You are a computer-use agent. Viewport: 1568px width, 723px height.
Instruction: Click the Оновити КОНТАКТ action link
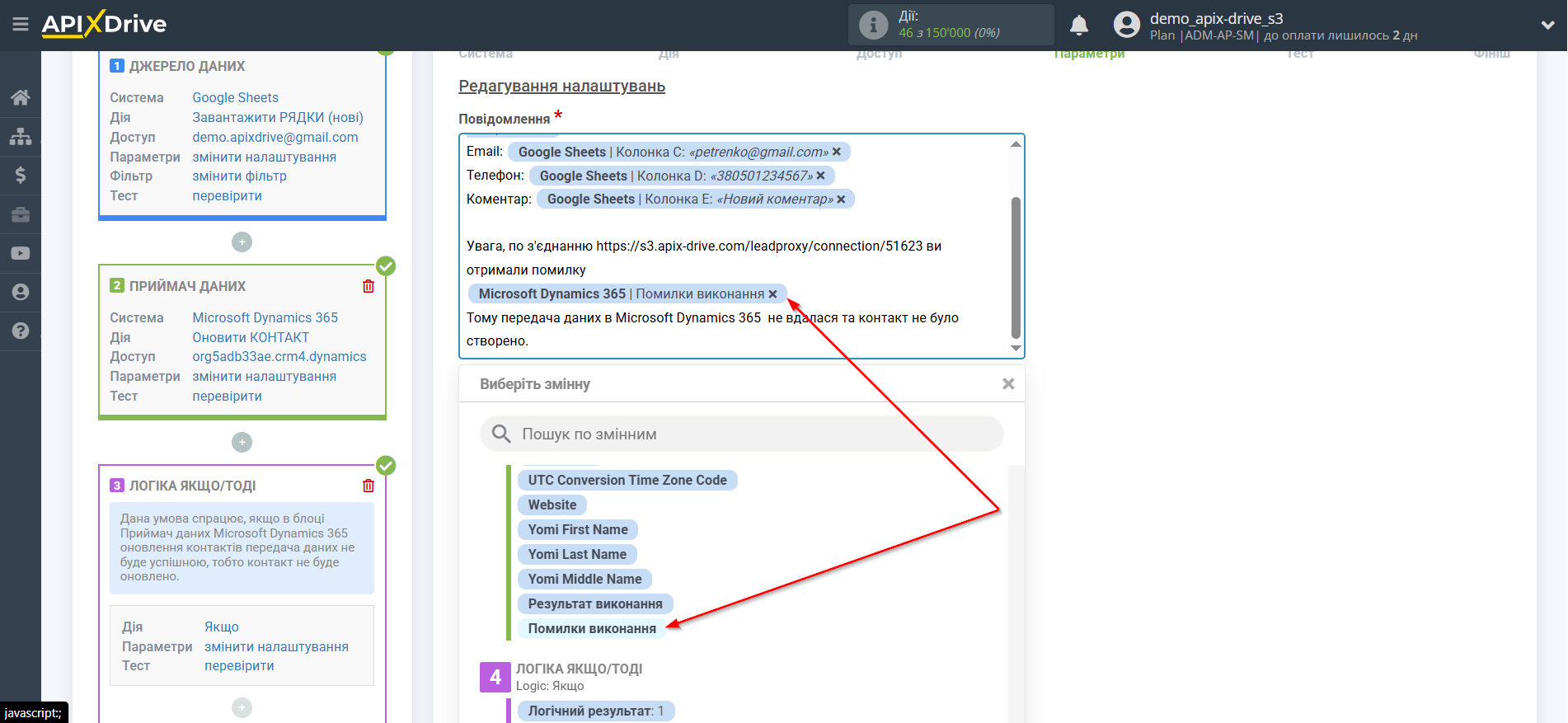pos(251,337)
